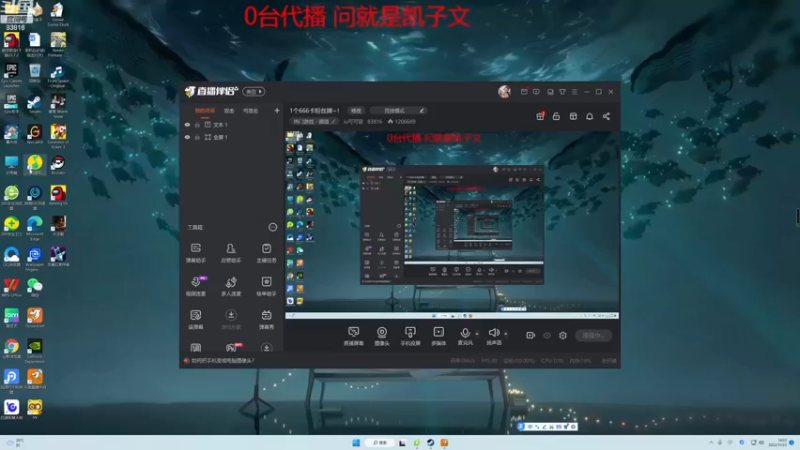Screen dimensions: 800x450
Task: Open the notification bell icon
Action: coord(589,116)
